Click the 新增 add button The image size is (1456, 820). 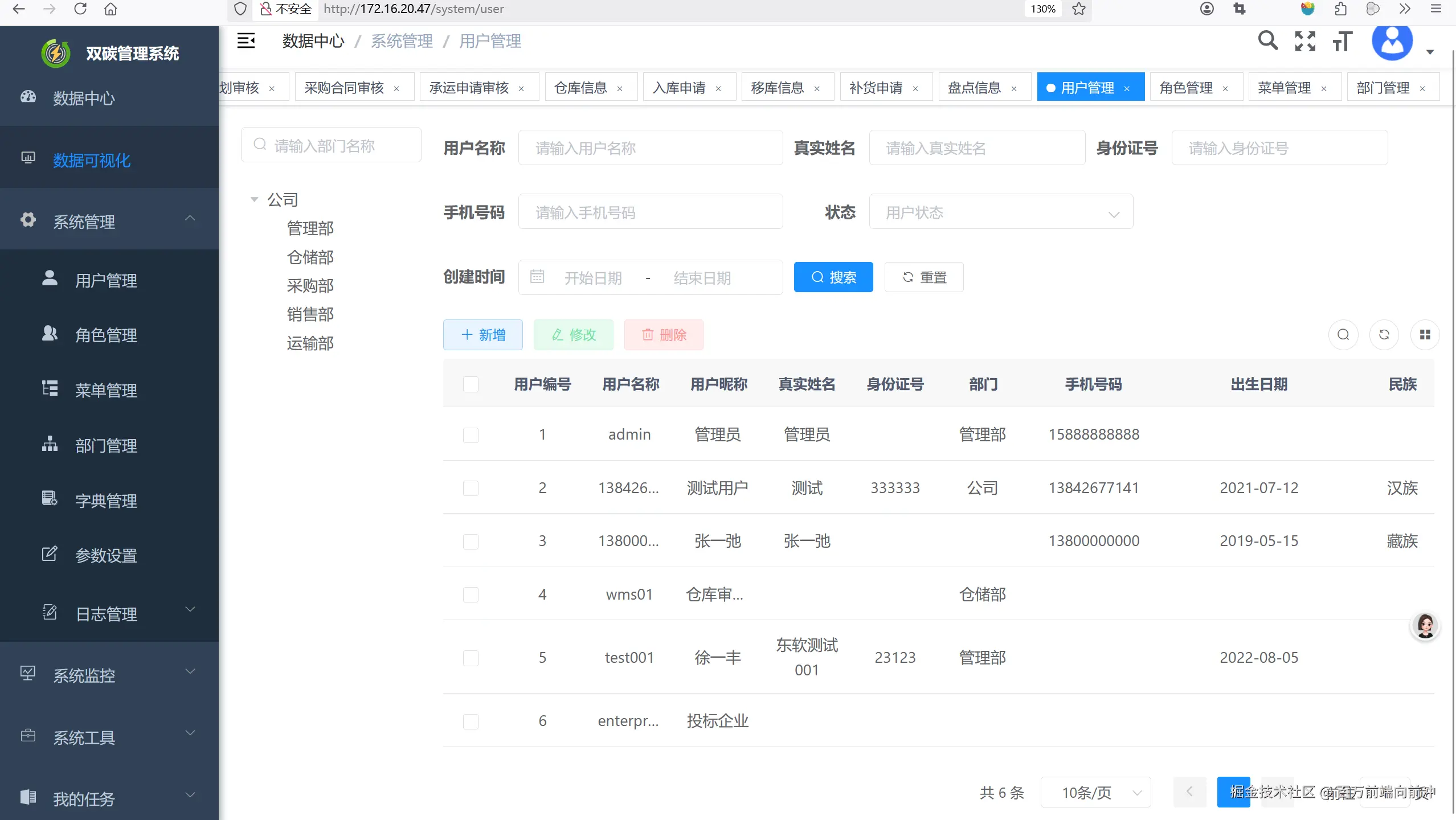[x=482, y=335]
